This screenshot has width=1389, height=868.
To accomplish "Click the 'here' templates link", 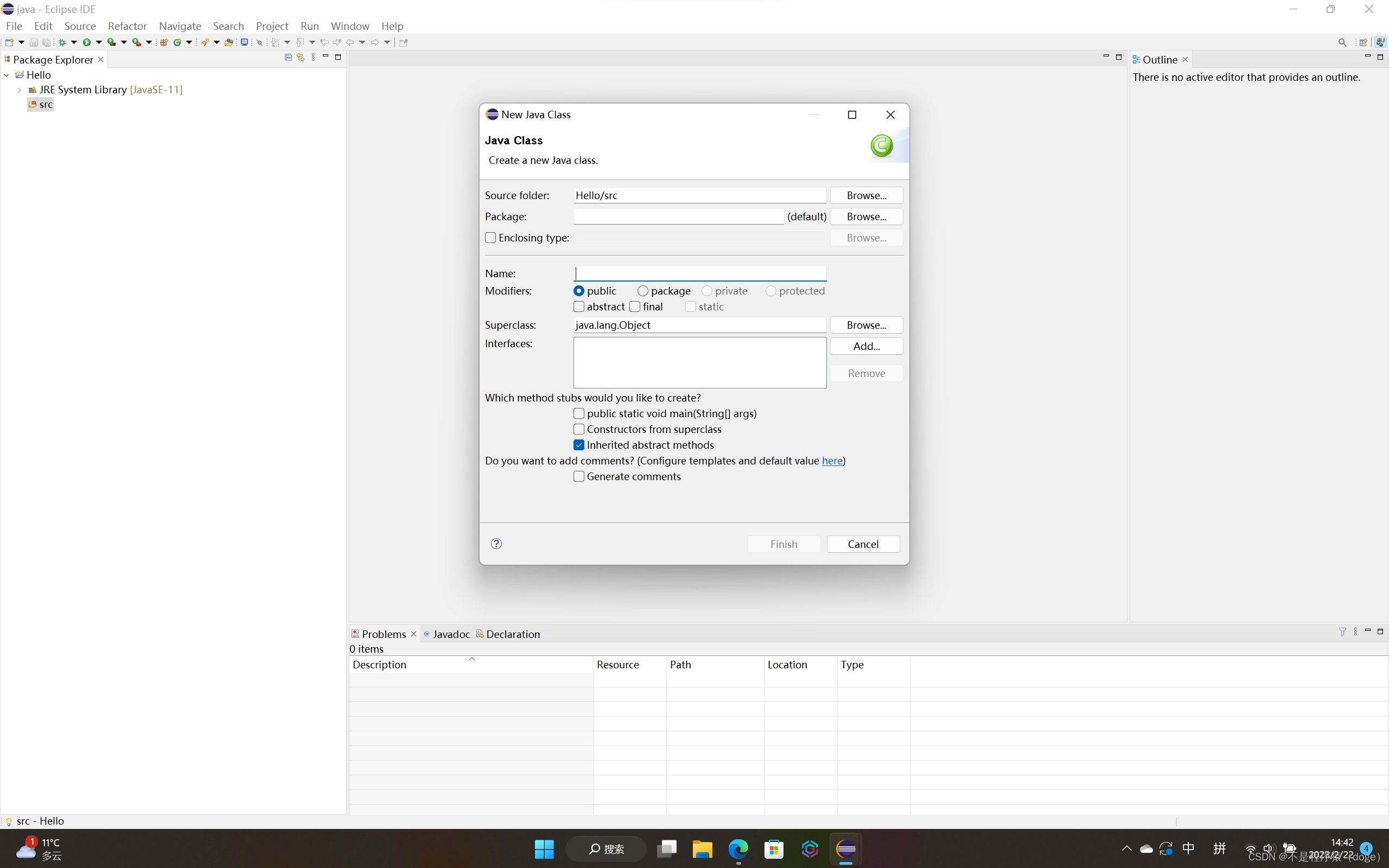I will (x=832, y=461).
